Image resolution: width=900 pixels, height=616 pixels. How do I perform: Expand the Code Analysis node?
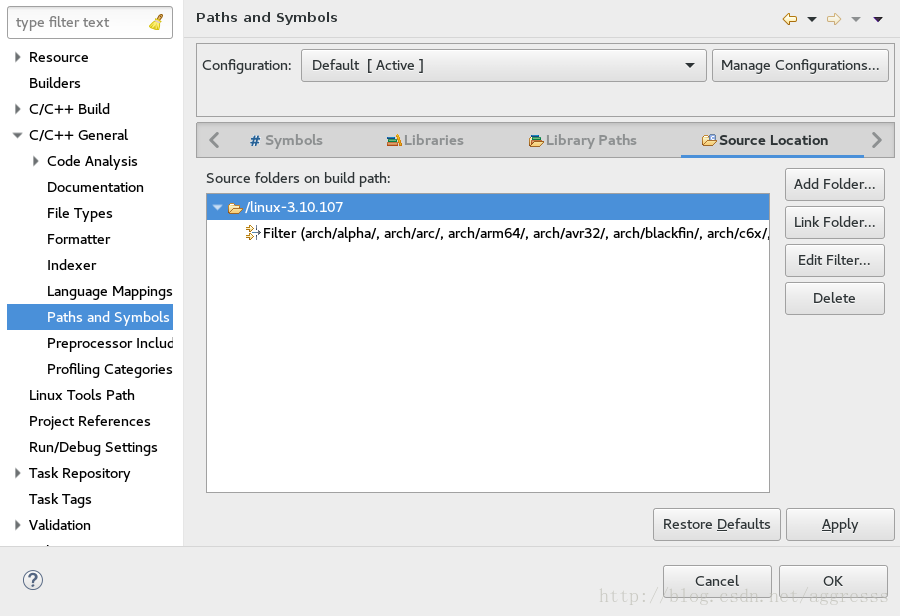[36, 161]
